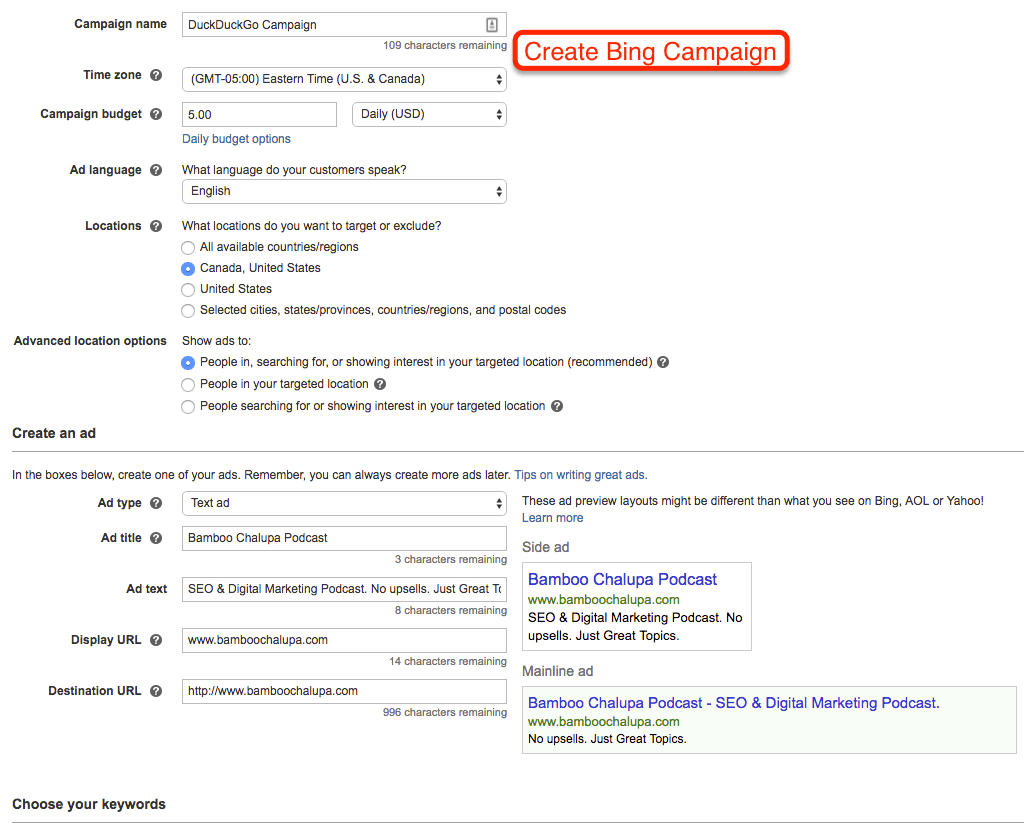Click the Campaign name input field
This screenshot has width=1024, height=824.
tap(344, 25)
